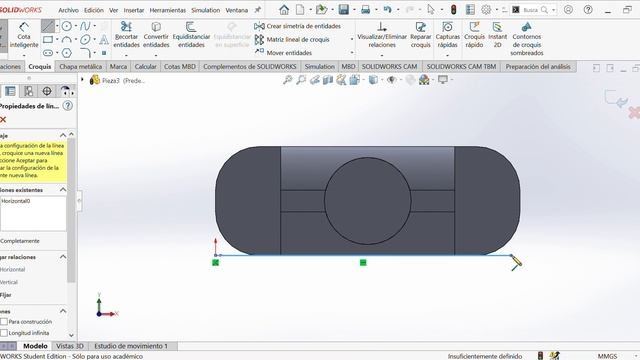Click Matriz lineal de croquis
Image resolution: width=640 pixels, height=360 pixels.
pyautogui.click(x=292, y=40)
